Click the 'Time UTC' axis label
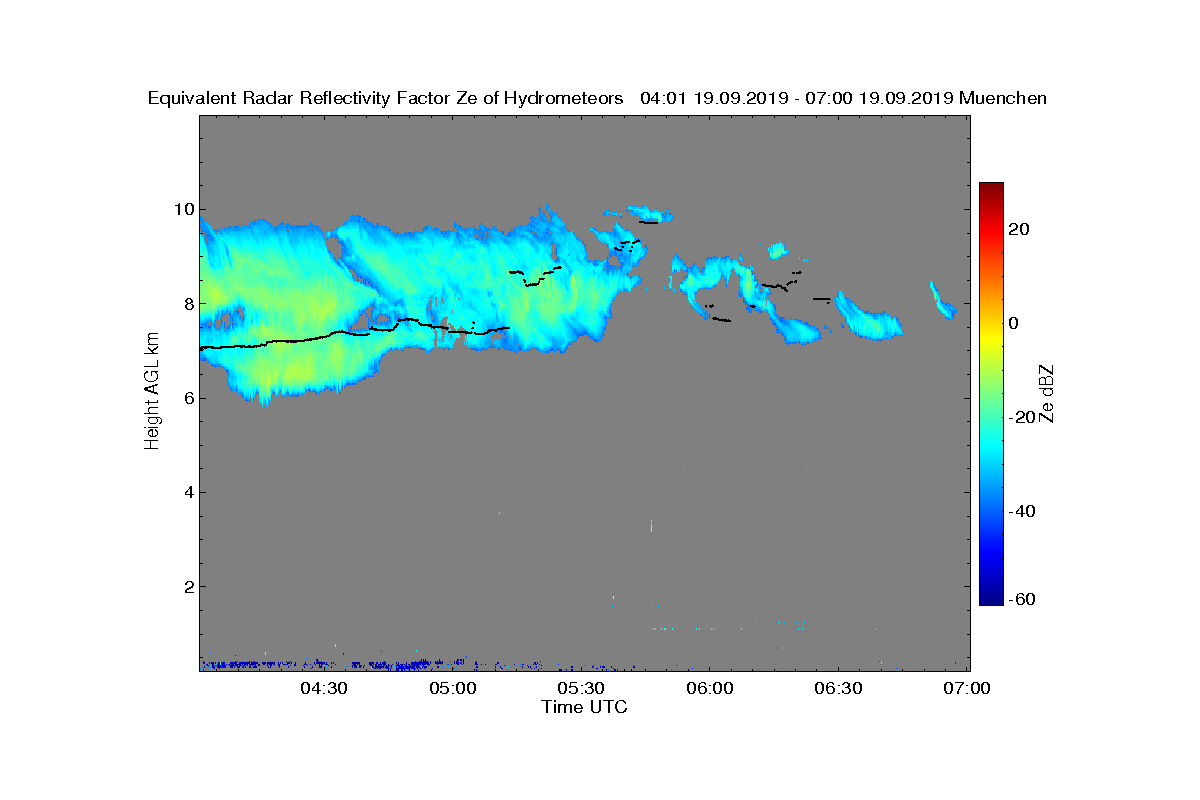Viewport: 1200px width, 800px height. click(x=585, y=707)
